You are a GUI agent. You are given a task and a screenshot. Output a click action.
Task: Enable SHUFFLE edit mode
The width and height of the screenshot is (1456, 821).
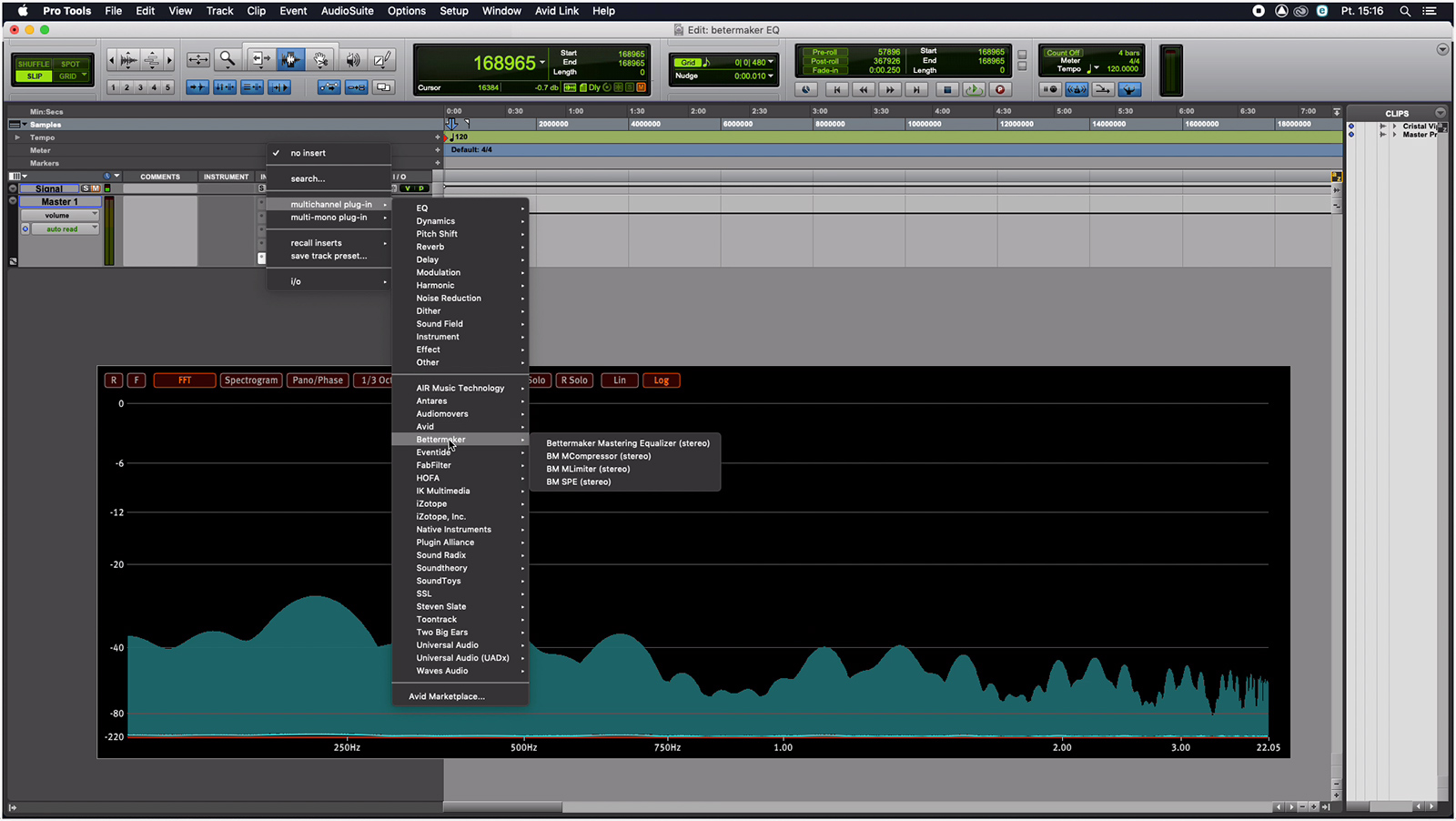(35, 64)
